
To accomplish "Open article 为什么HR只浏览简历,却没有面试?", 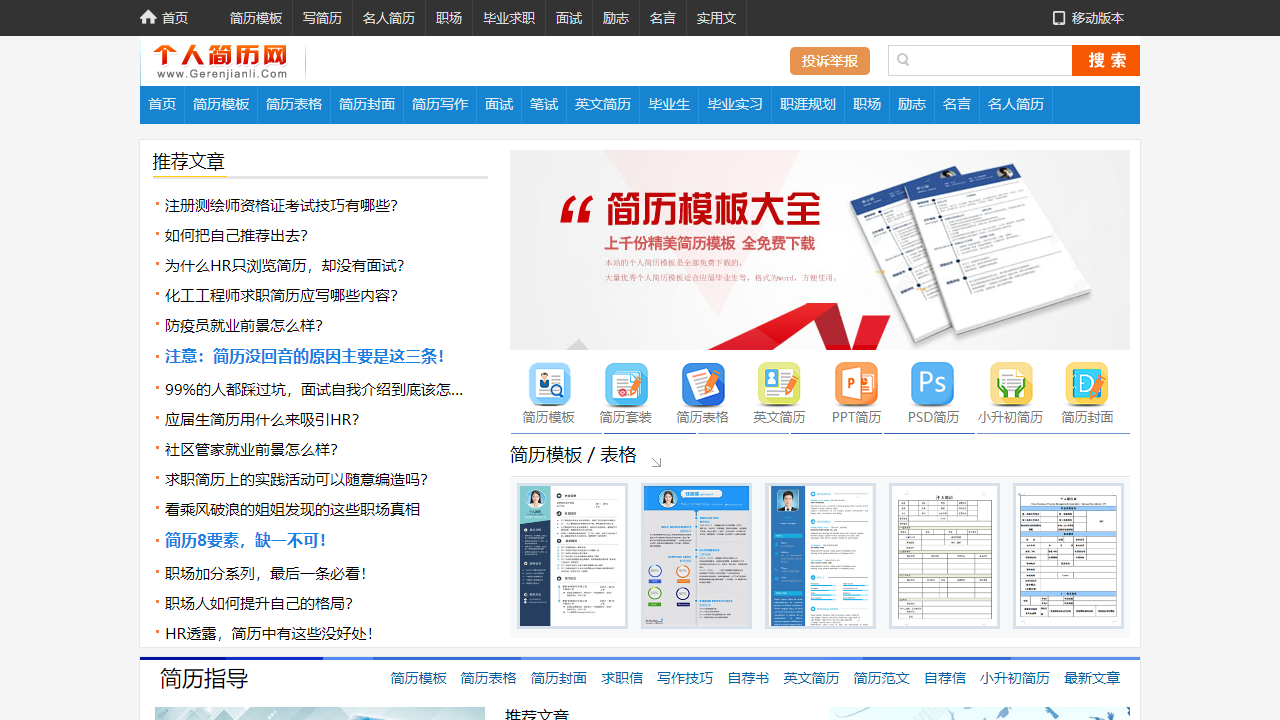I will pyautogui.click(x=285, y=266).
